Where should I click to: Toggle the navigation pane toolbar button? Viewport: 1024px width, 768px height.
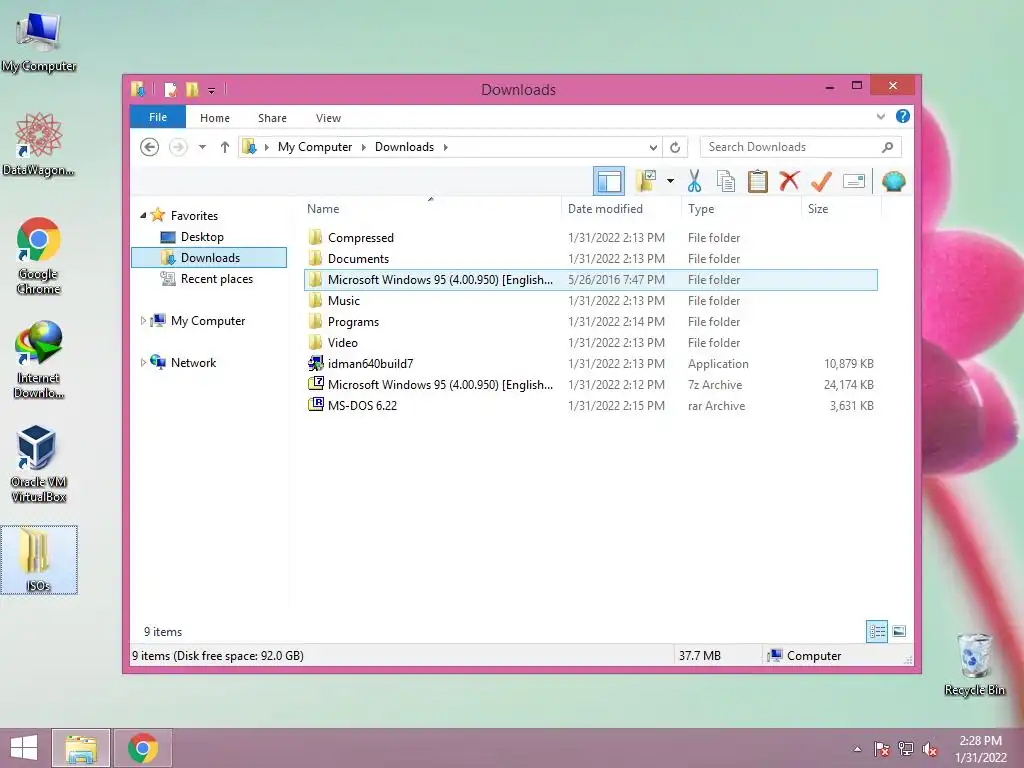point(609,182)
